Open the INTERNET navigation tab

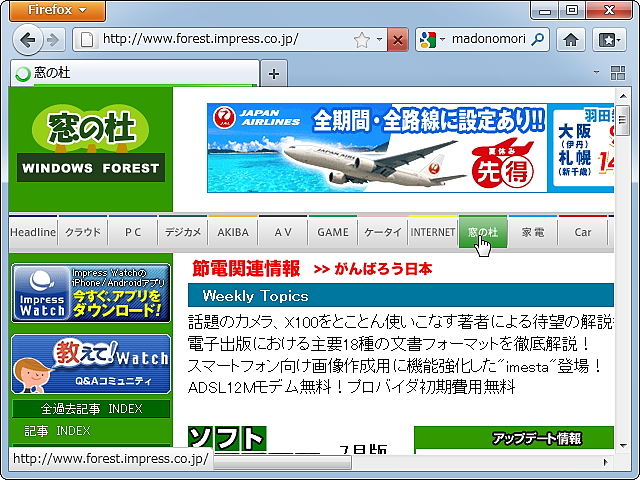[433, 232]
